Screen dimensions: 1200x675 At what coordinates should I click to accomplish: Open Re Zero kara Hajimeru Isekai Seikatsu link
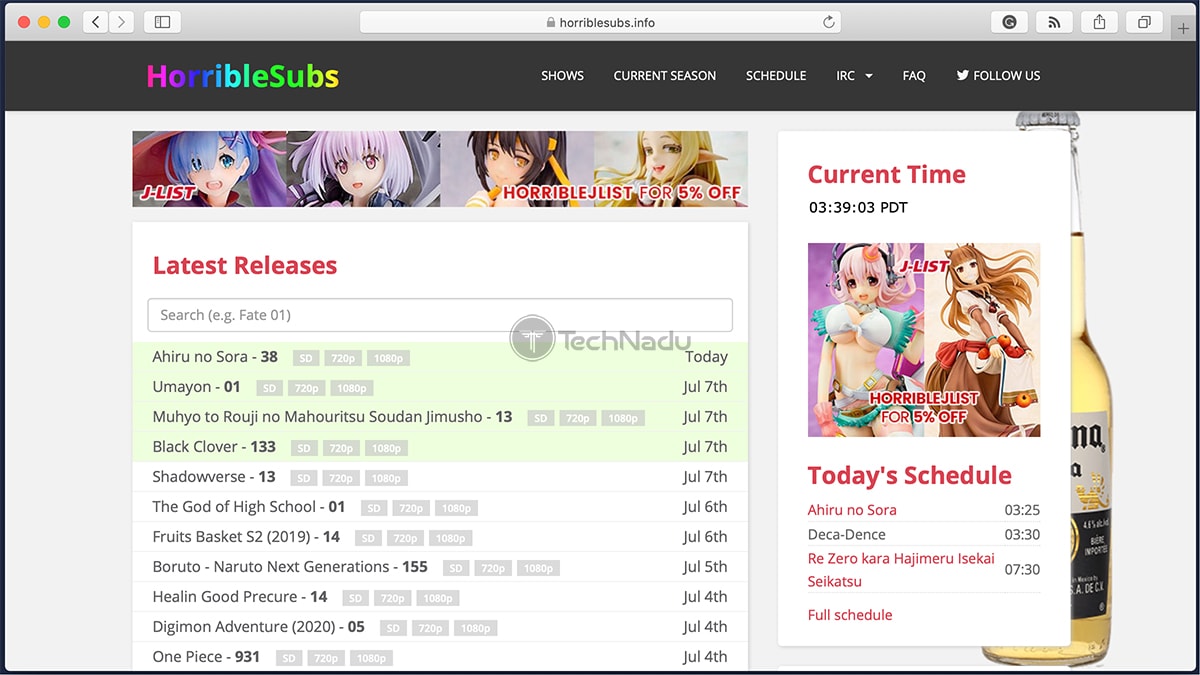click(901, 570)
